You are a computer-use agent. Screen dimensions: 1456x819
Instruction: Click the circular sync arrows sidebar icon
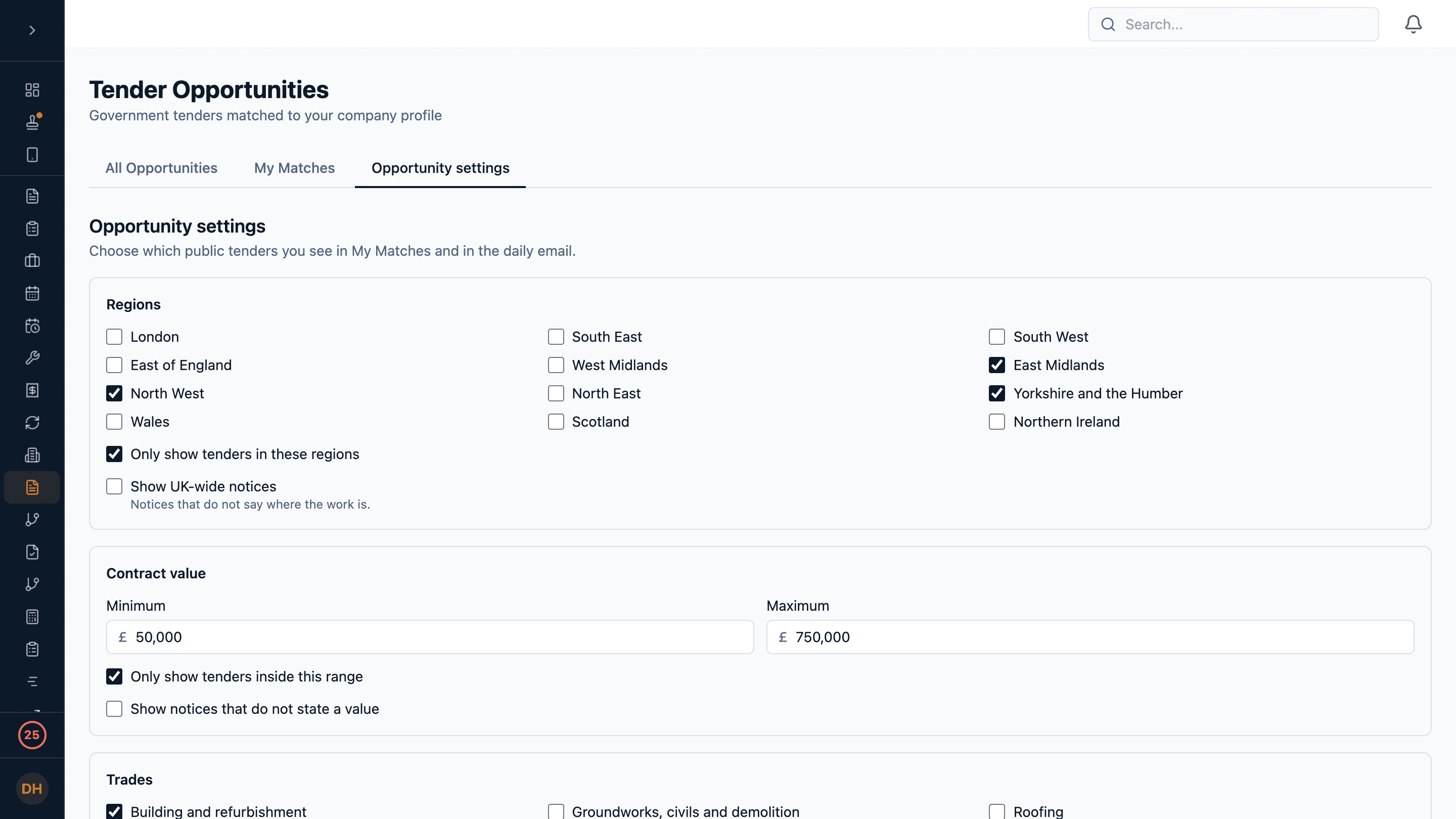[x=32, y=423]
